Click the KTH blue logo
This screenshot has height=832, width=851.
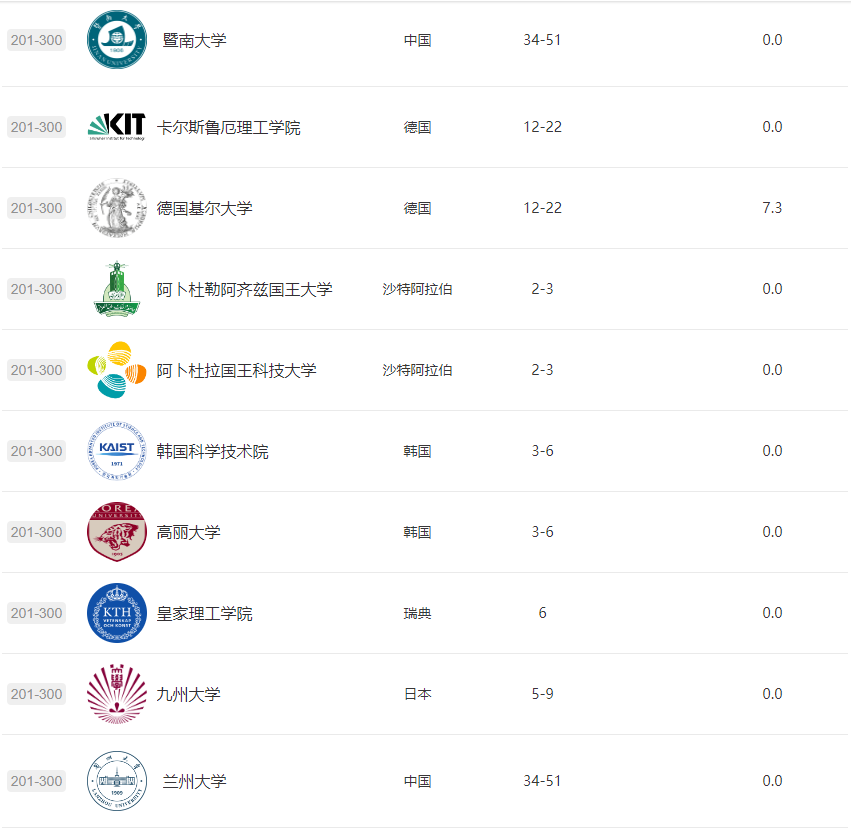[117, 613]
